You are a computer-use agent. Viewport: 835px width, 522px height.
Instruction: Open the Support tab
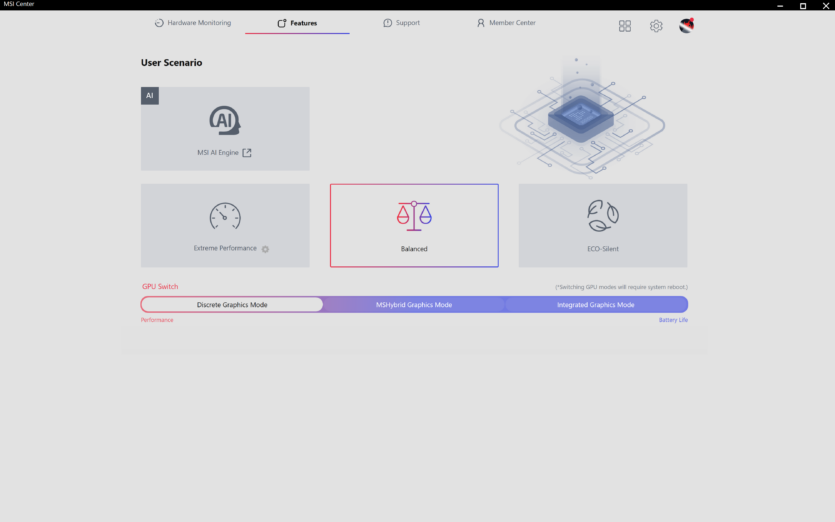(x=402, y=23)
